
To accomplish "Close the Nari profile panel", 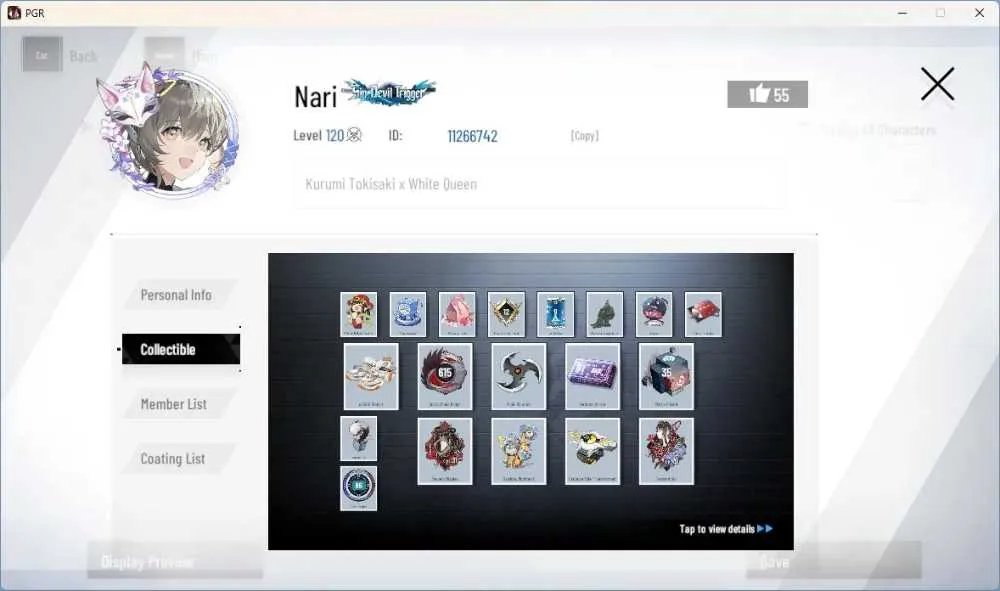I will pyautogui.click(x=938, y=84).
